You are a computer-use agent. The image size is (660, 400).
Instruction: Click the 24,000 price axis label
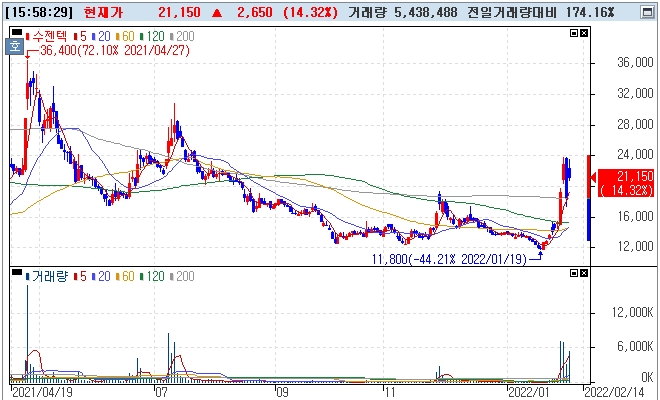tap(635, 155)
